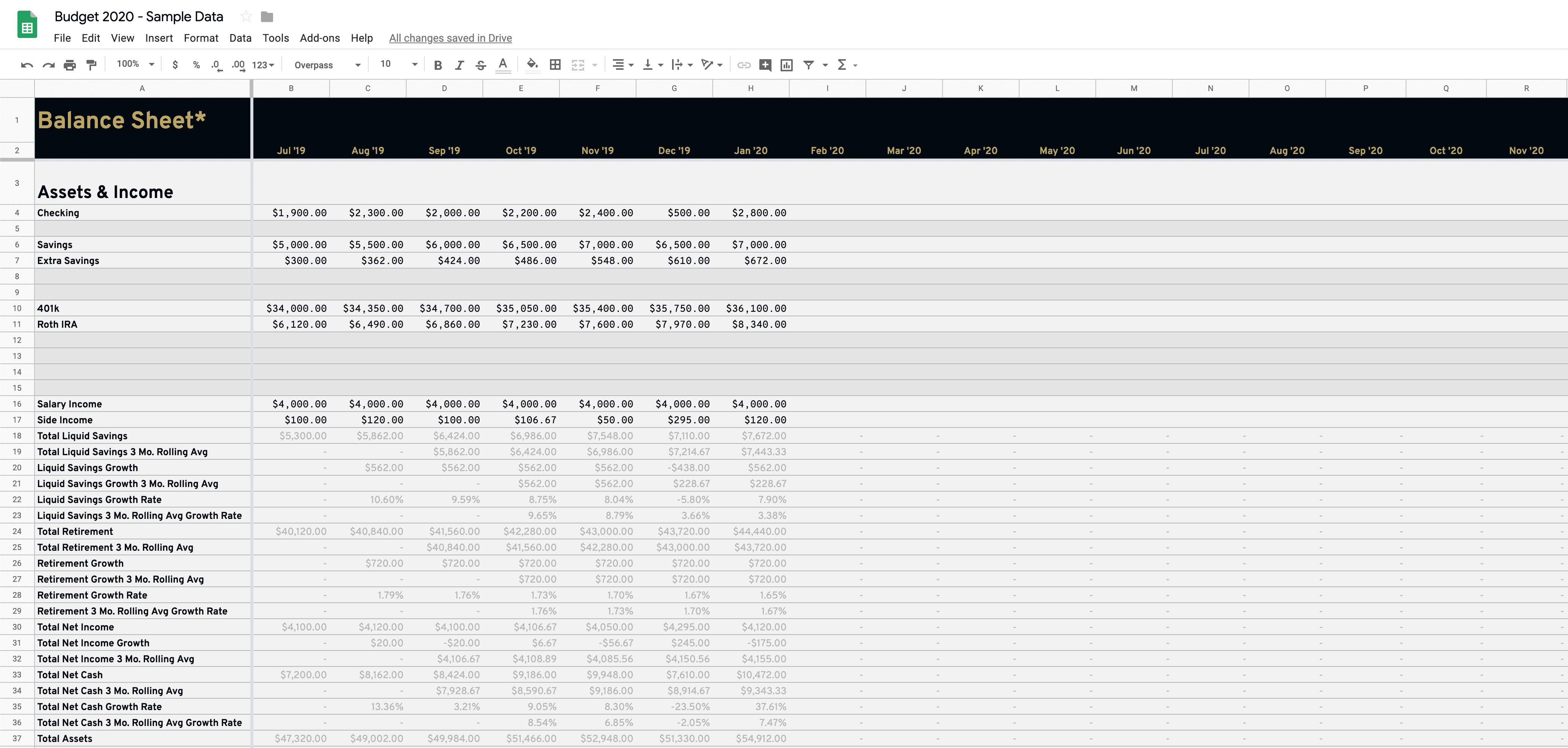Image resolution: width=1568 pixels, height=748 pixels.
Task: Select the percentage format icon
Action: click(196, 65)
